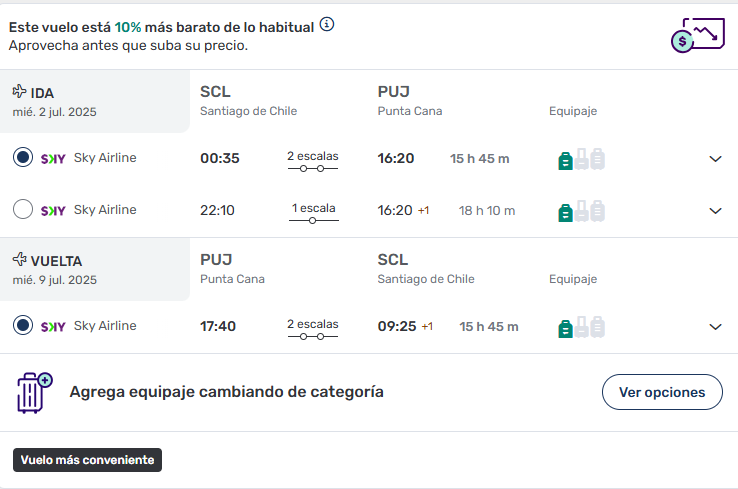Viewport: 738px width, 489px height.
Task: Expand details of the 00:35 flight
Action: pos(715,159)
